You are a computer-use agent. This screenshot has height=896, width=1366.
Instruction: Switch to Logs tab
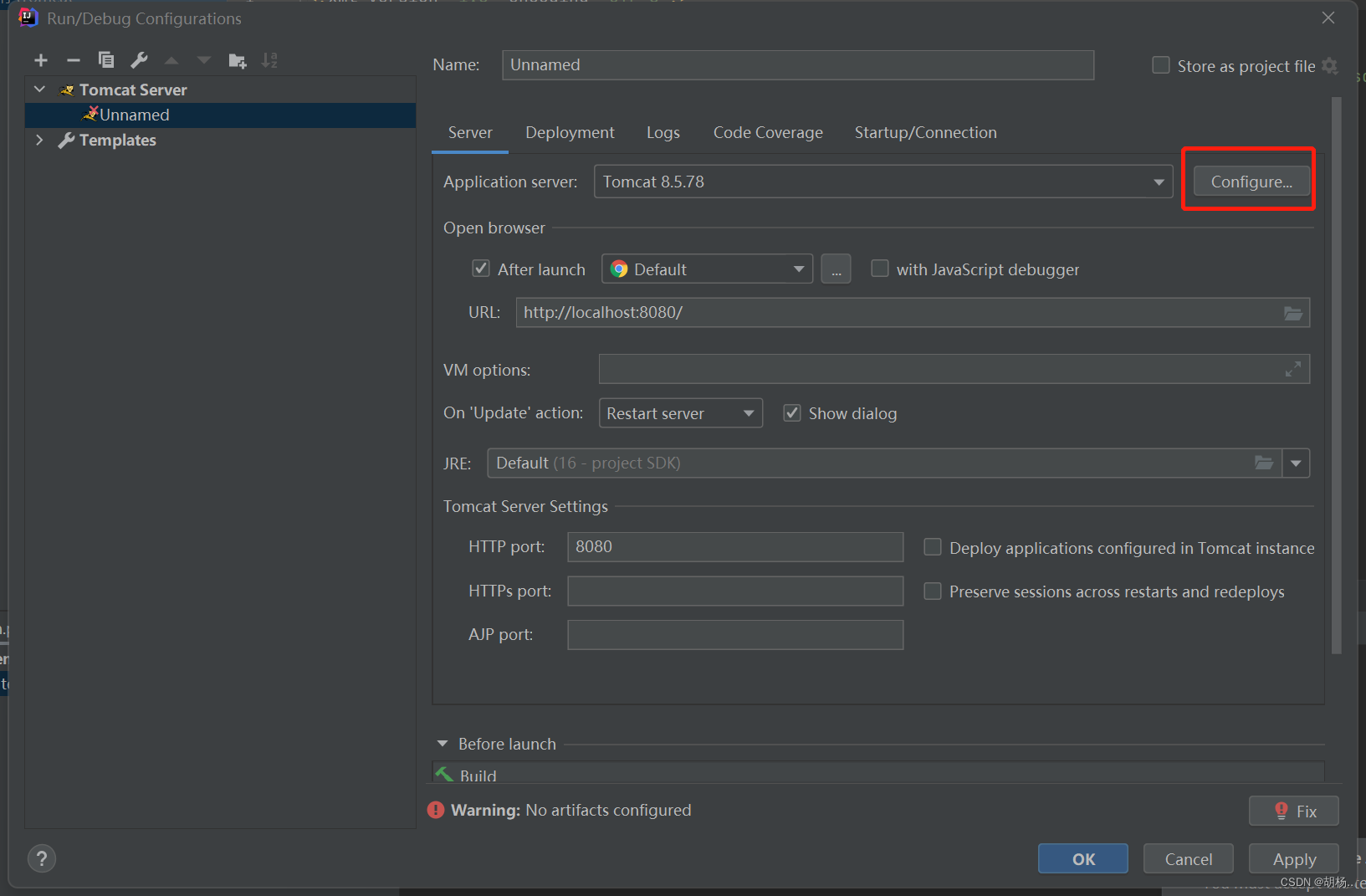663,132
